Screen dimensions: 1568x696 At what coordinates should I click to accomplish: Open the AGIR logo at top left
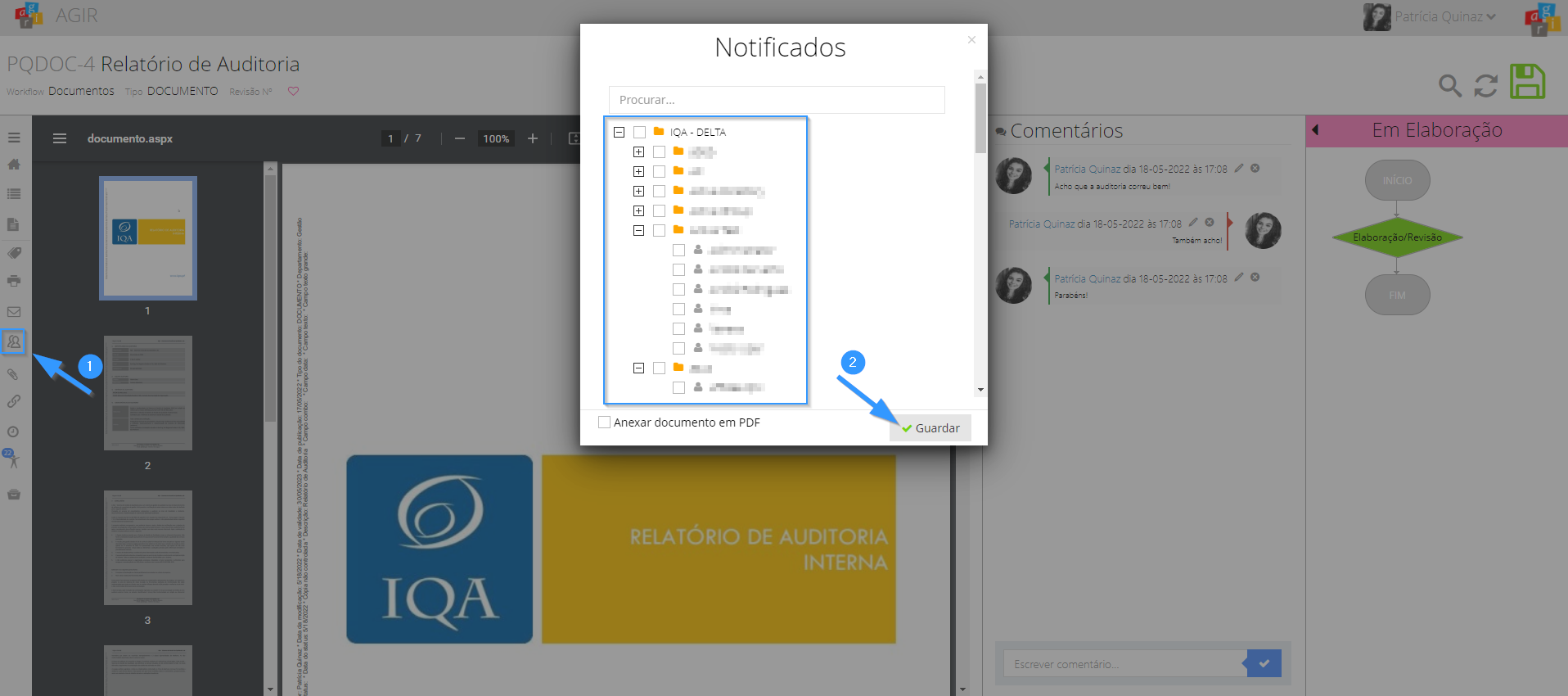[29, 15]
